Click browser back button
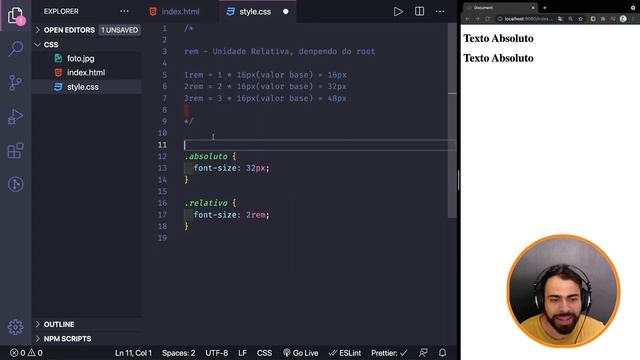This screenshot has width=640, height=360. (x=468, y=19)
